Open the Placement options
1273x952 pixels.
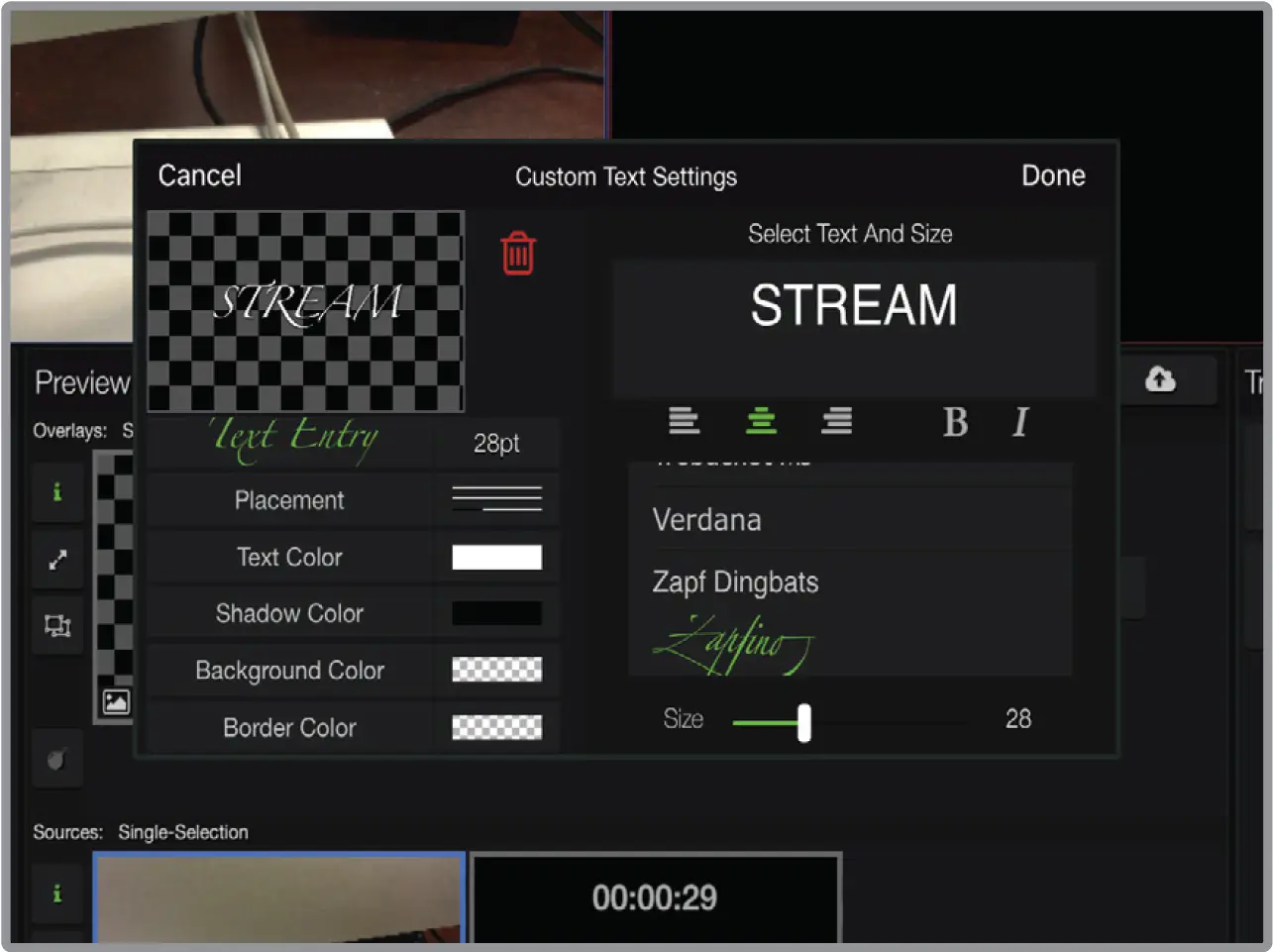pyautogui.click(x=288, y=500)
